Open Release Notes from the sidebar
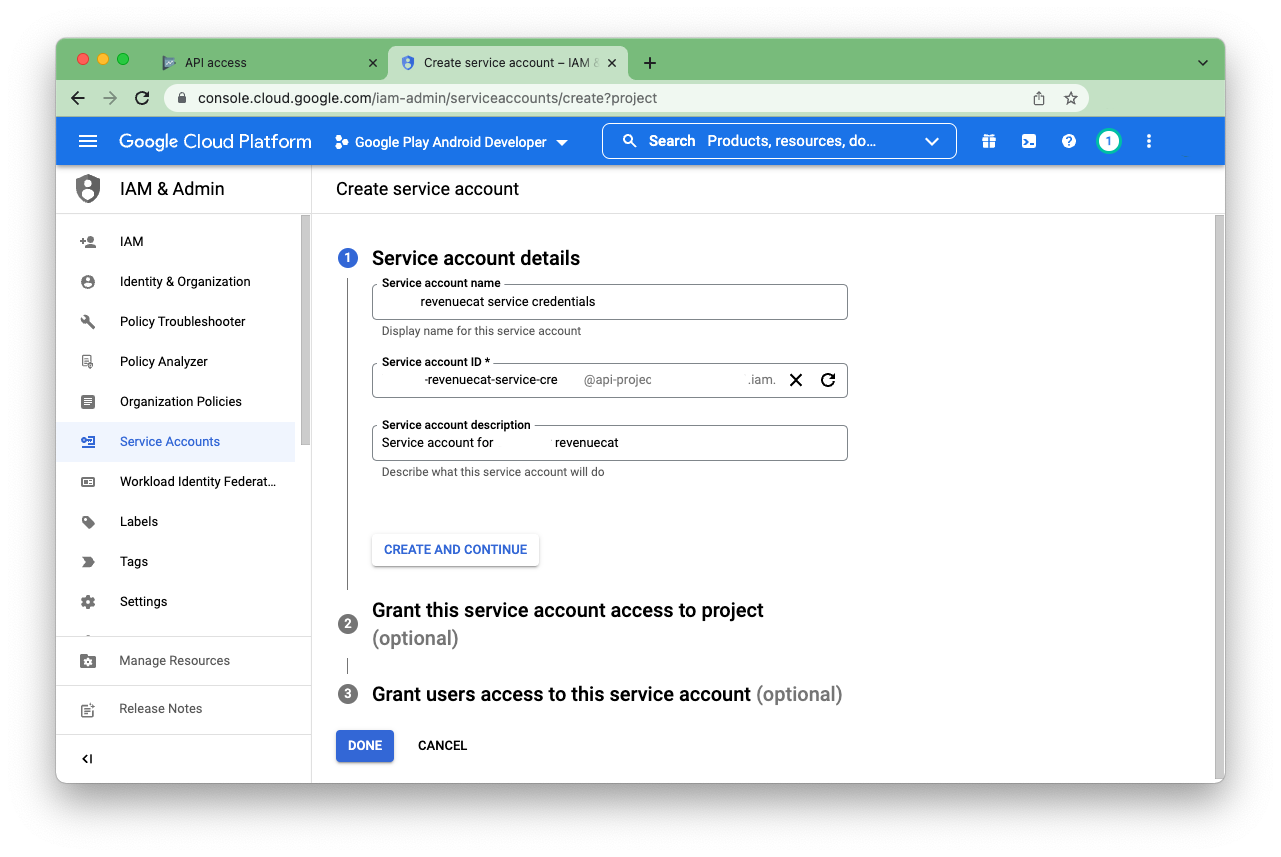The image size is (1281, 857). [x=160, y=708]
